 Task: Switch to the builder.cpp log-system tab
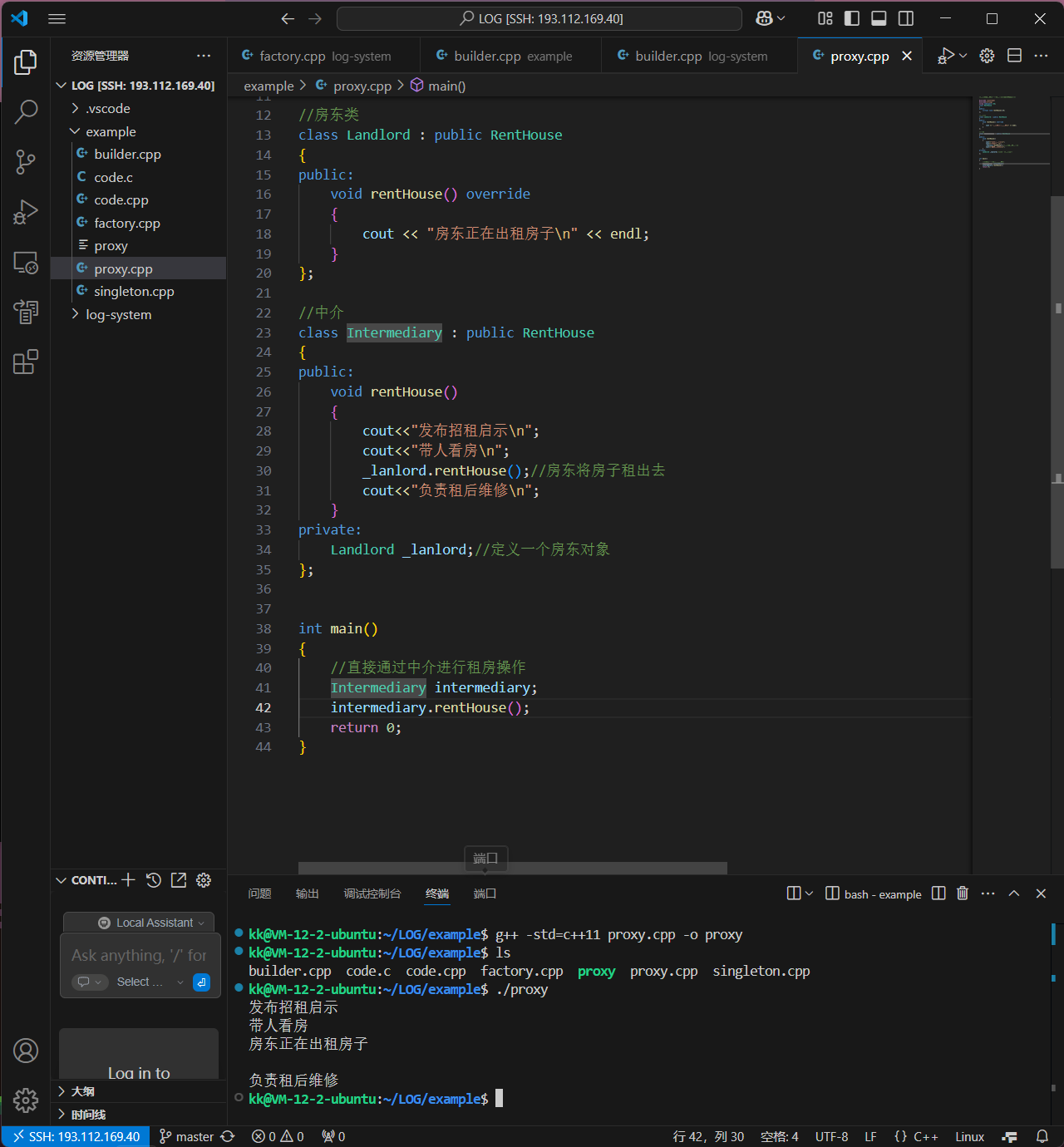pos(699,56)
